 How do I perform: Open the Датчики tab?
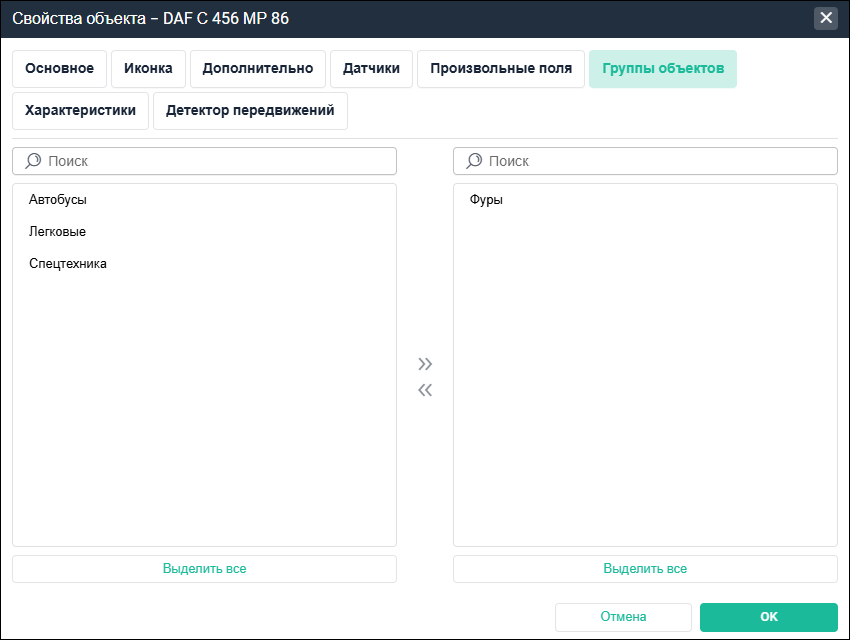pyautogui.click(x=371, y=69)
